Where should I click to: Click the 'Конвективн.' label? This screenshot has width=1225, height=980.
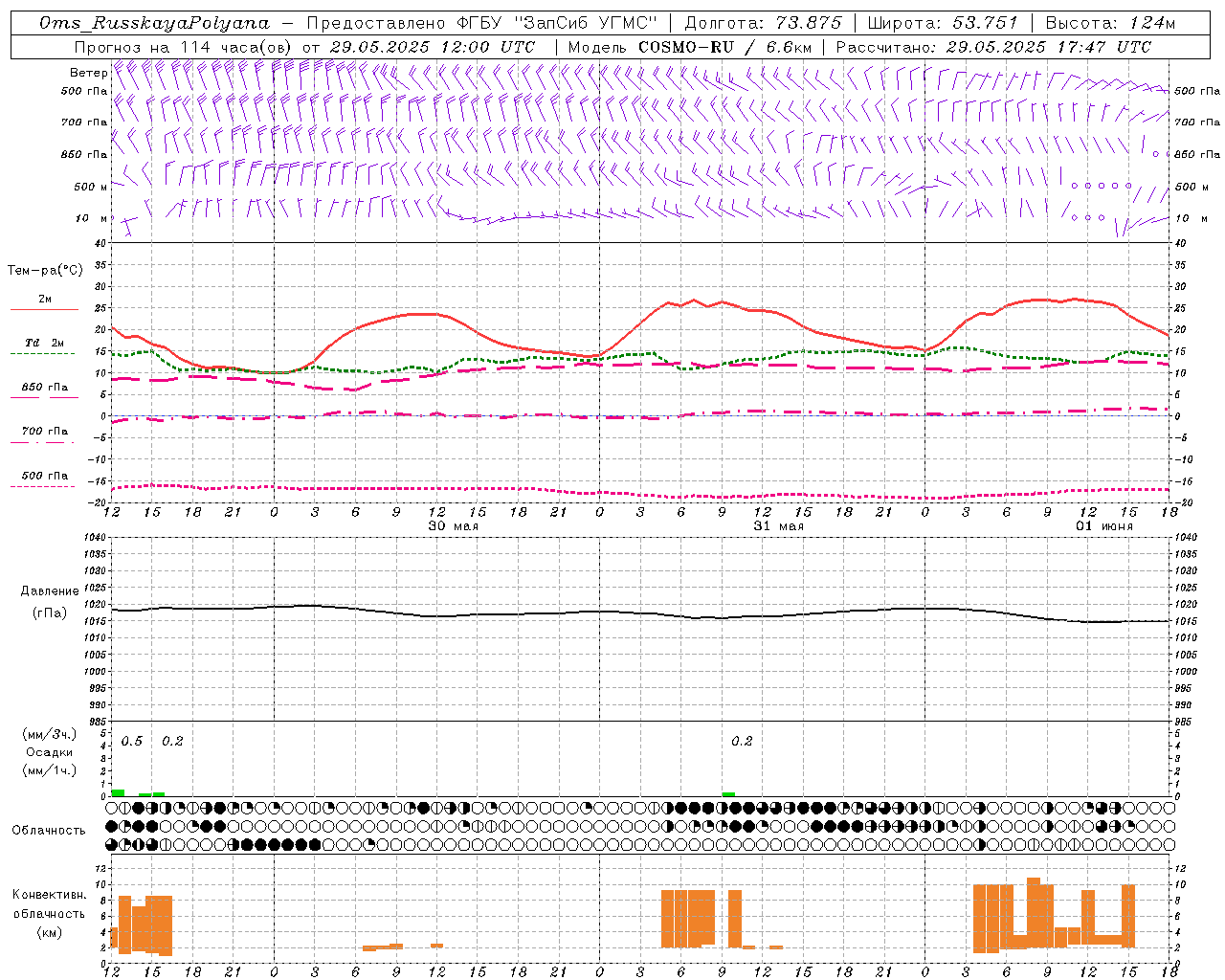(x=49, y=895)
